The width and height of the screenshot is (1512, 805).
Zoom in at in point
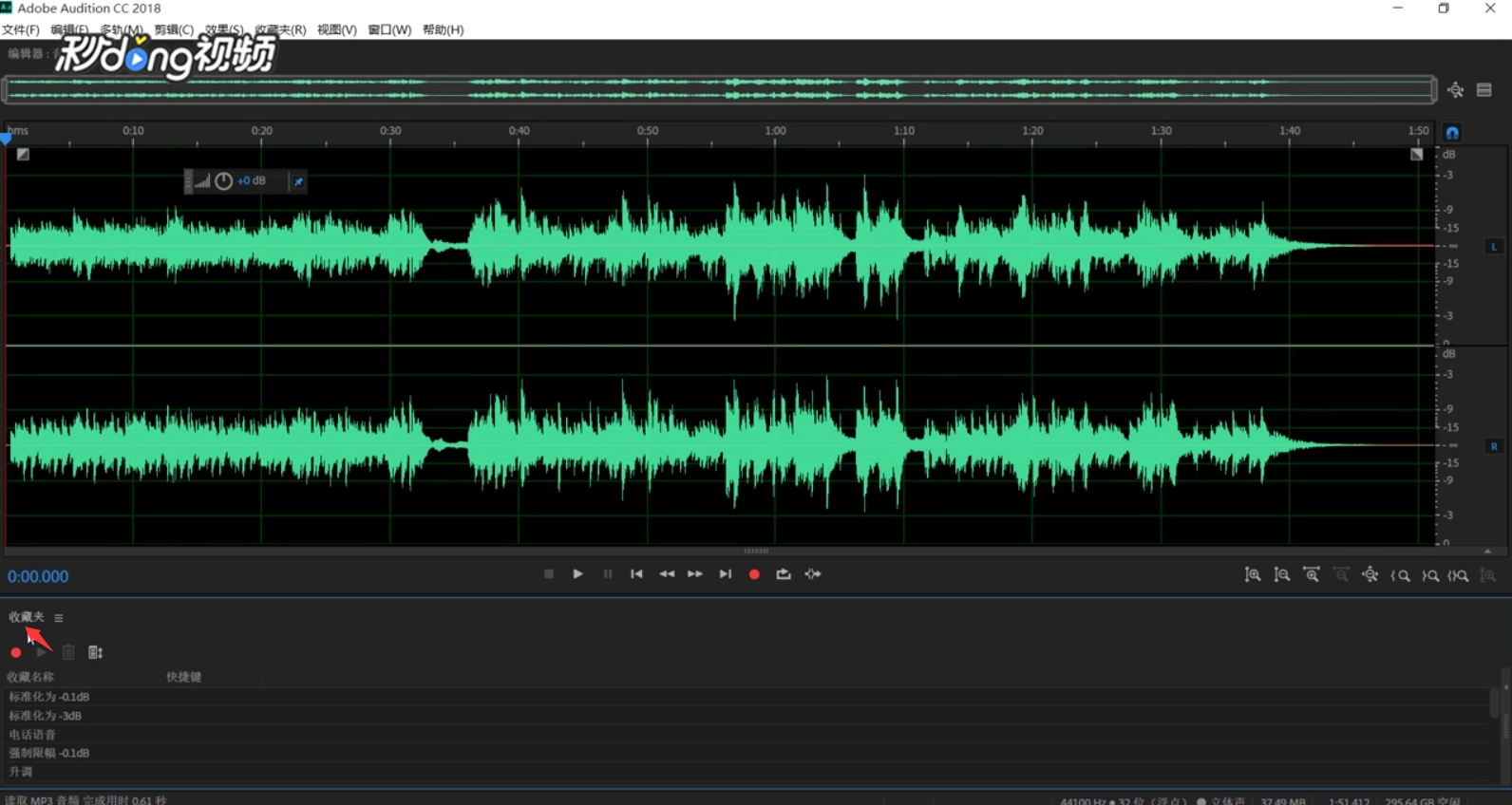point(1400,575)
